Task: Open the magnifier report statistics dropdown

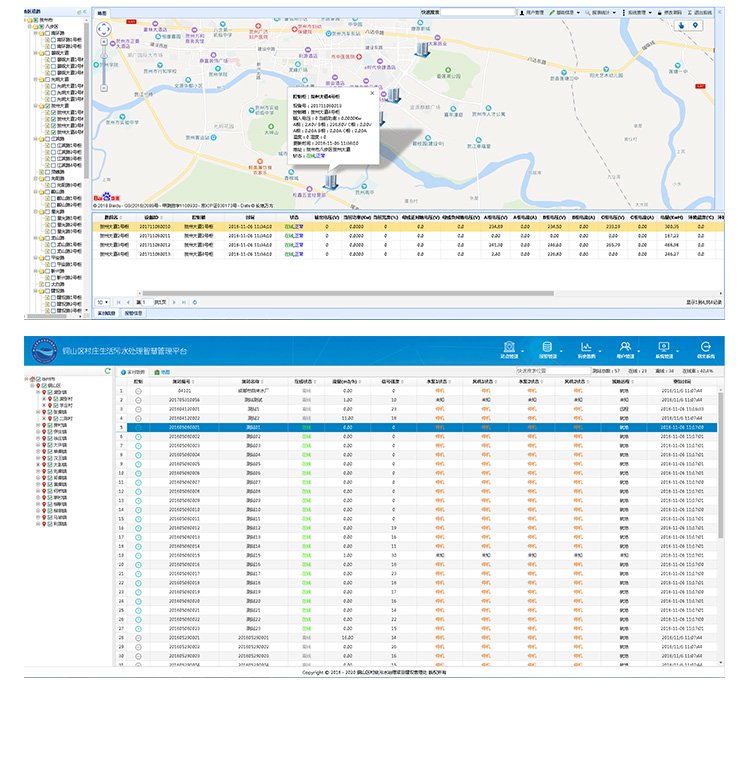Action: [601, 13]
